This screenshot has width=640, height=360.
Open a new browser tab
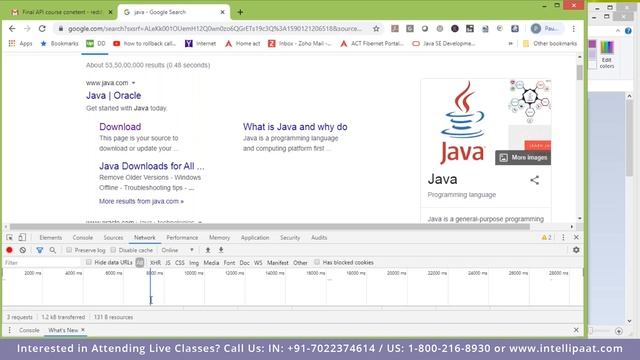[x=240, y=12]
